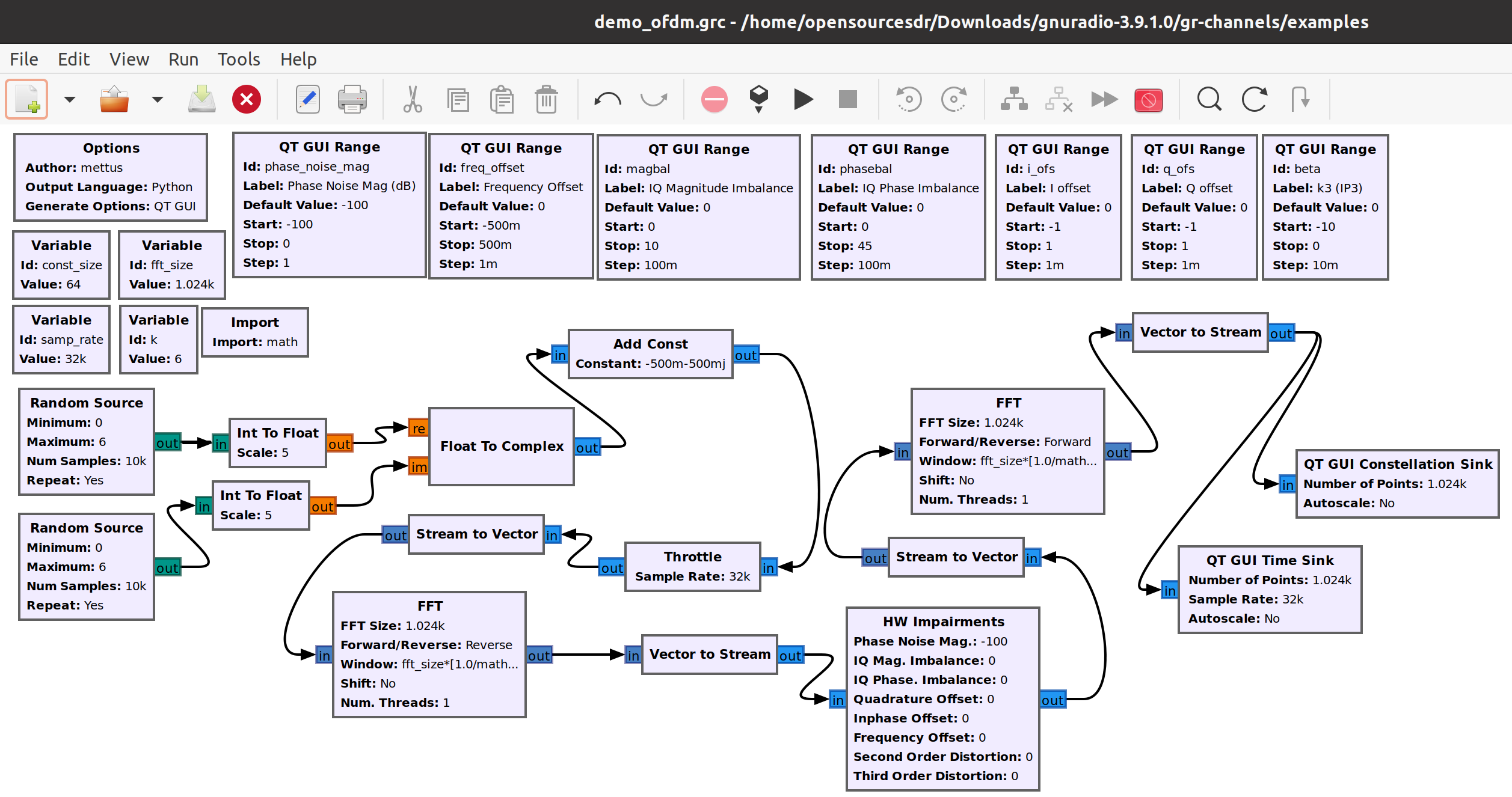This screenshot has width=1512, height=797.
Task: Run the flowgraph with Play button
Action: [803, 99]
